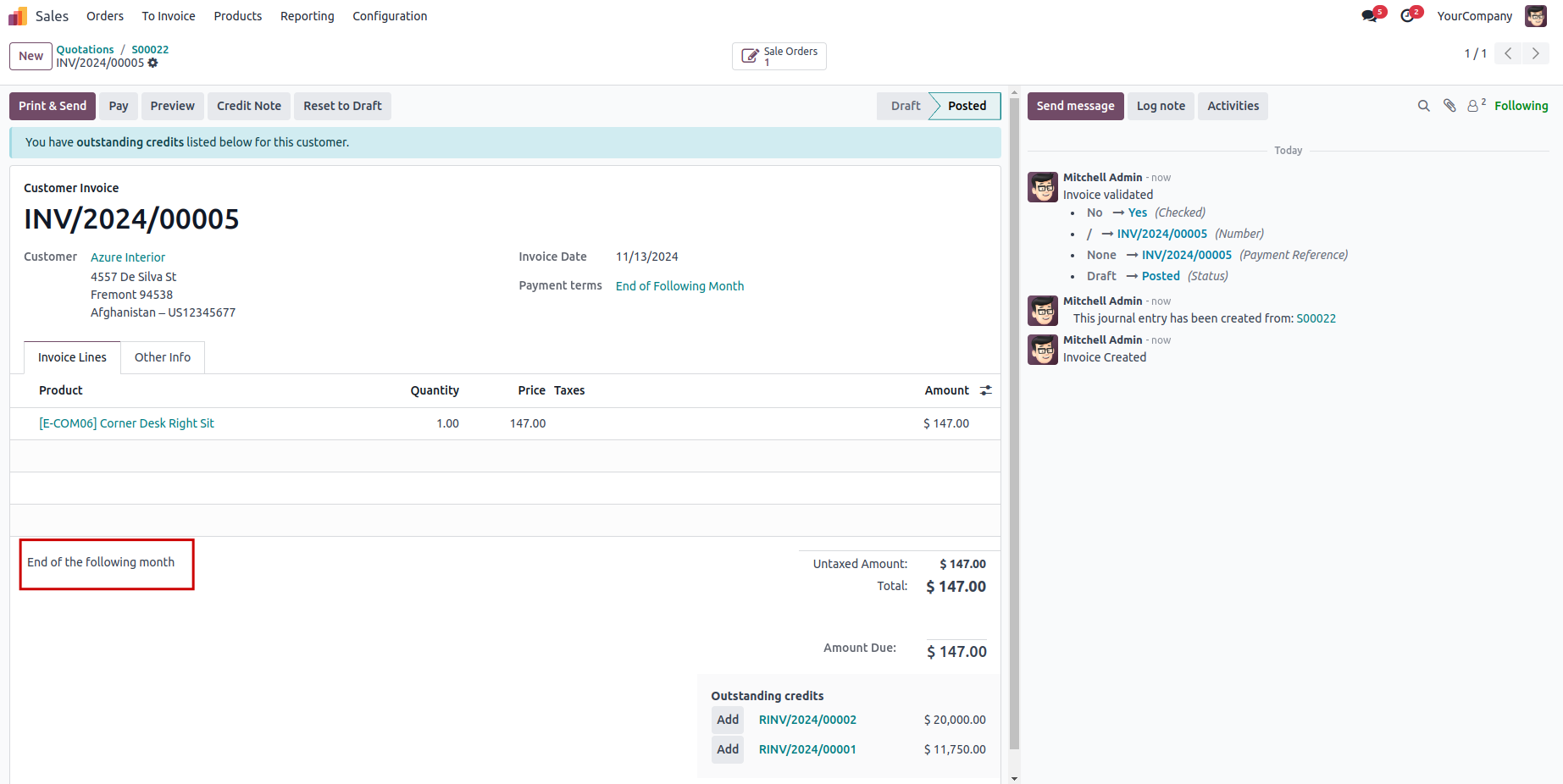
Task: Open the Configuration menu
Action: point(390,16)
